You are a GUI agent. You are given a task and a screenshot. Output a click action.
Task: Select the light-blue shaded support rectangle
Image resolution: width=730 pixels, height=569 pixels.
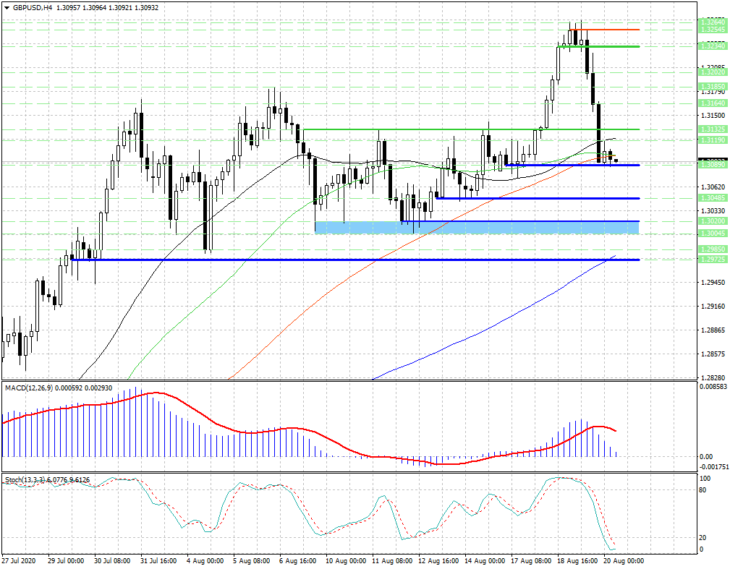pos(477,228)
